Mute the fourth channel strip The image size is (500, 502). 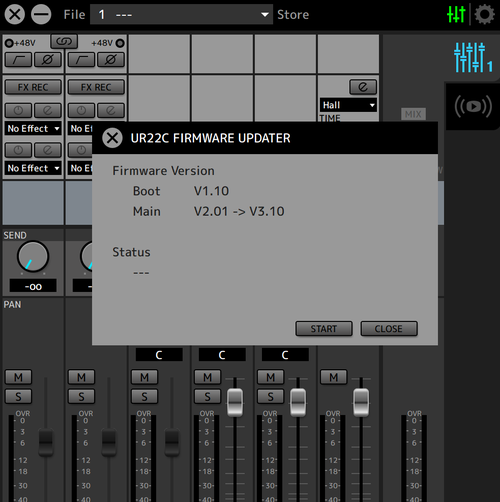(x=207, y=377)
